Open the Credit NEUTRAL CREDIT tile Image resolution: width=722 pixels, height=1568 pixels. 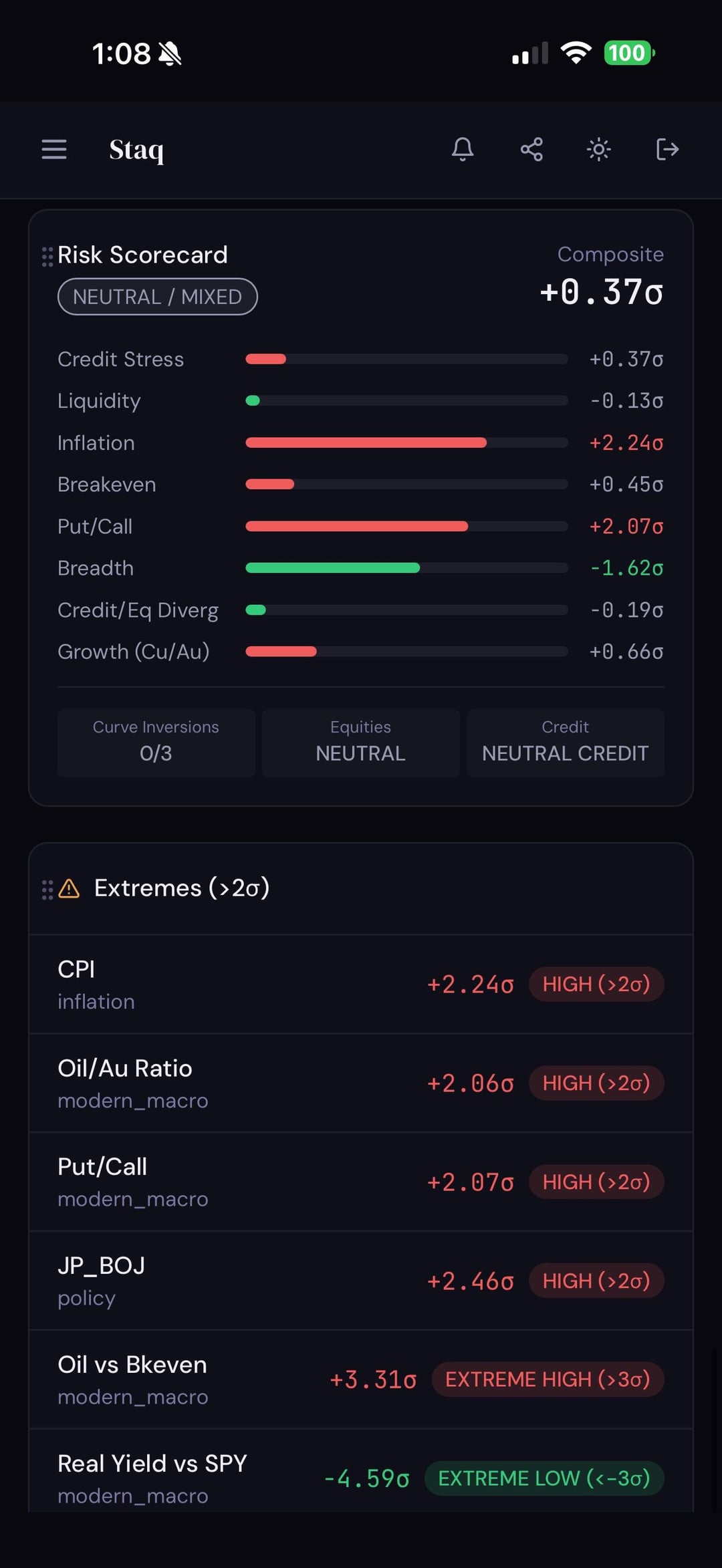pyautogui.click(x=565, y=742)
